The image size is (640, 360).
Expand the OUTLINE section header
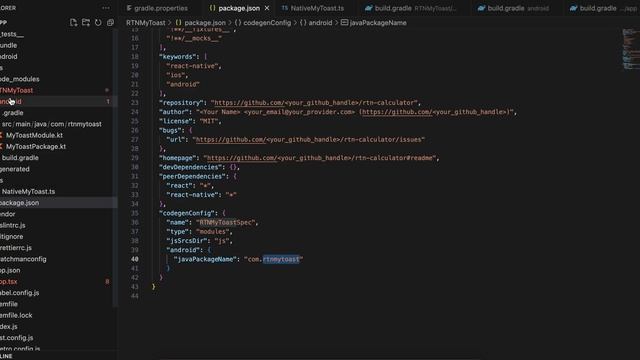coord(57,356)
